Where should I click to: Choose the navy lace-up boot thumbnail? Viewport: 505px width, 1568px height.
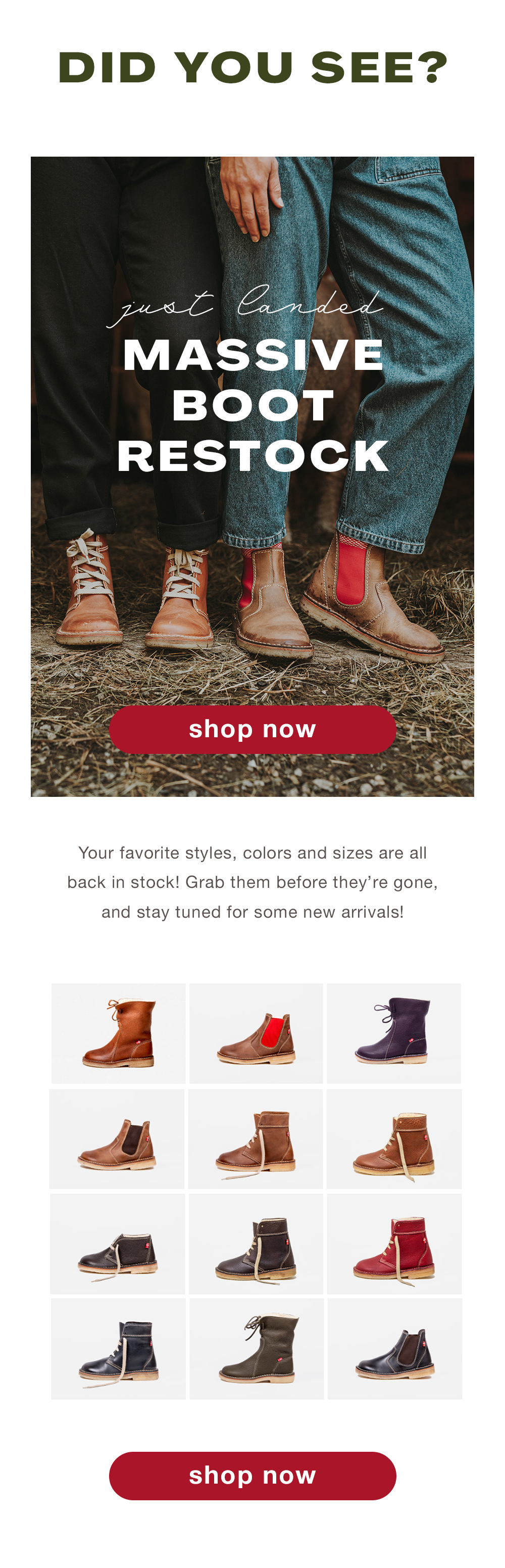coord(119,1348)
